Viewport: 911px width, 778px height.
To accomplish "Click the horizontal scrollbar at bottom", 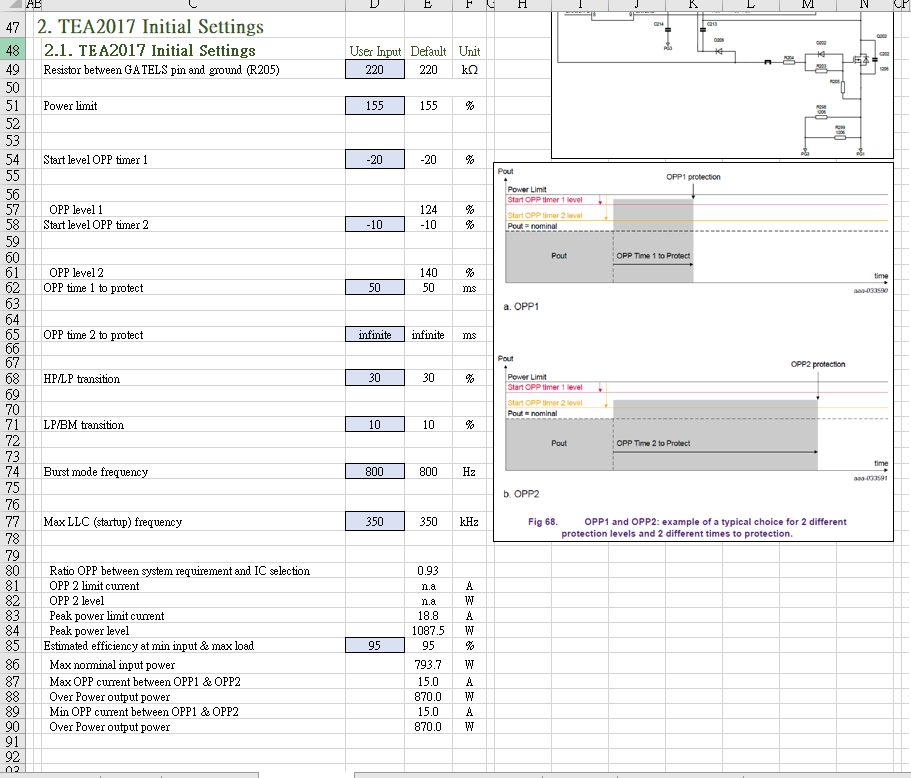I will coord(632,775).
